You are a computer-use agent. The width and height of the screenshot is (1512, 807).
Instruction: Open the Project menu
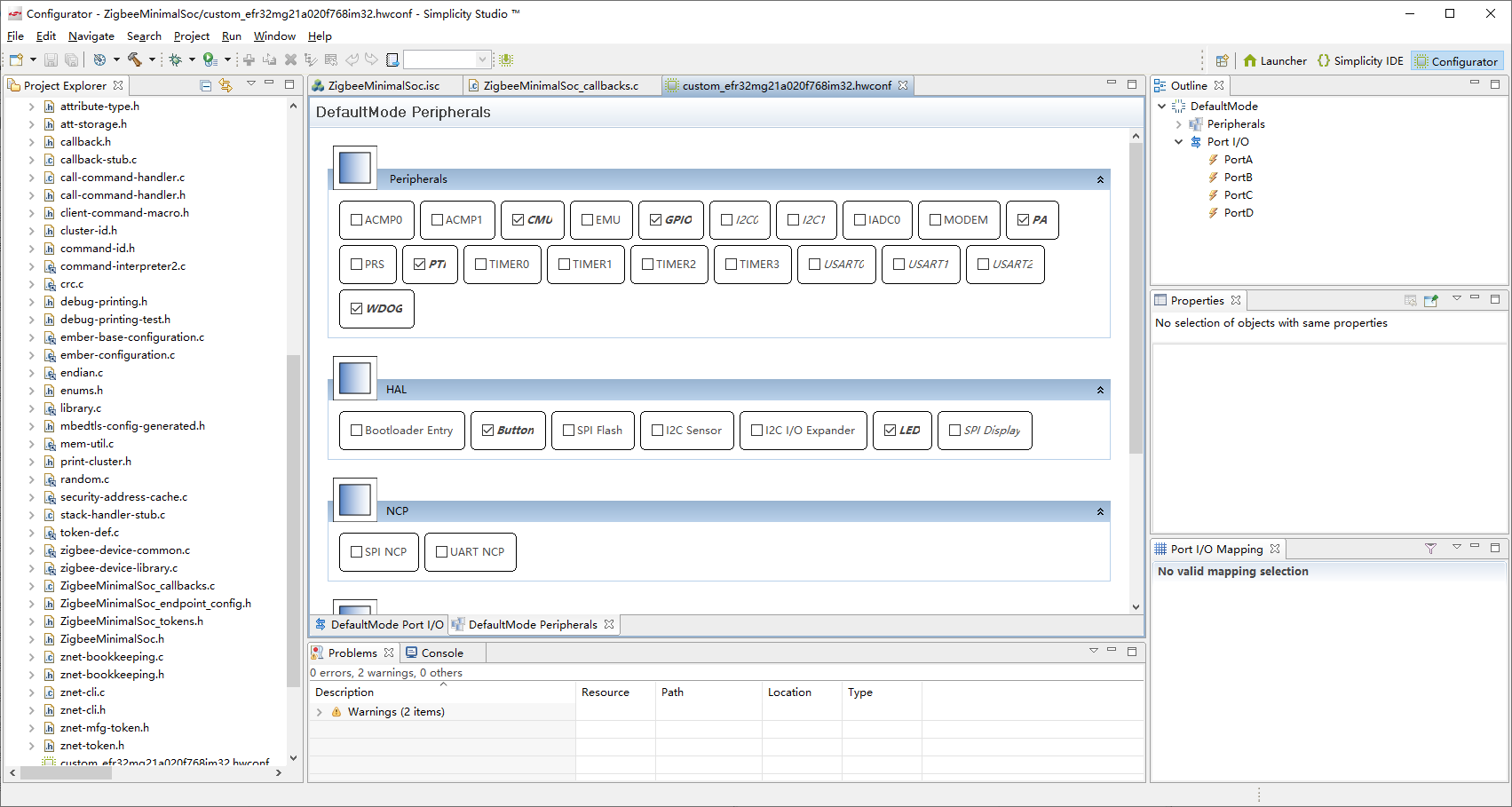191,36
